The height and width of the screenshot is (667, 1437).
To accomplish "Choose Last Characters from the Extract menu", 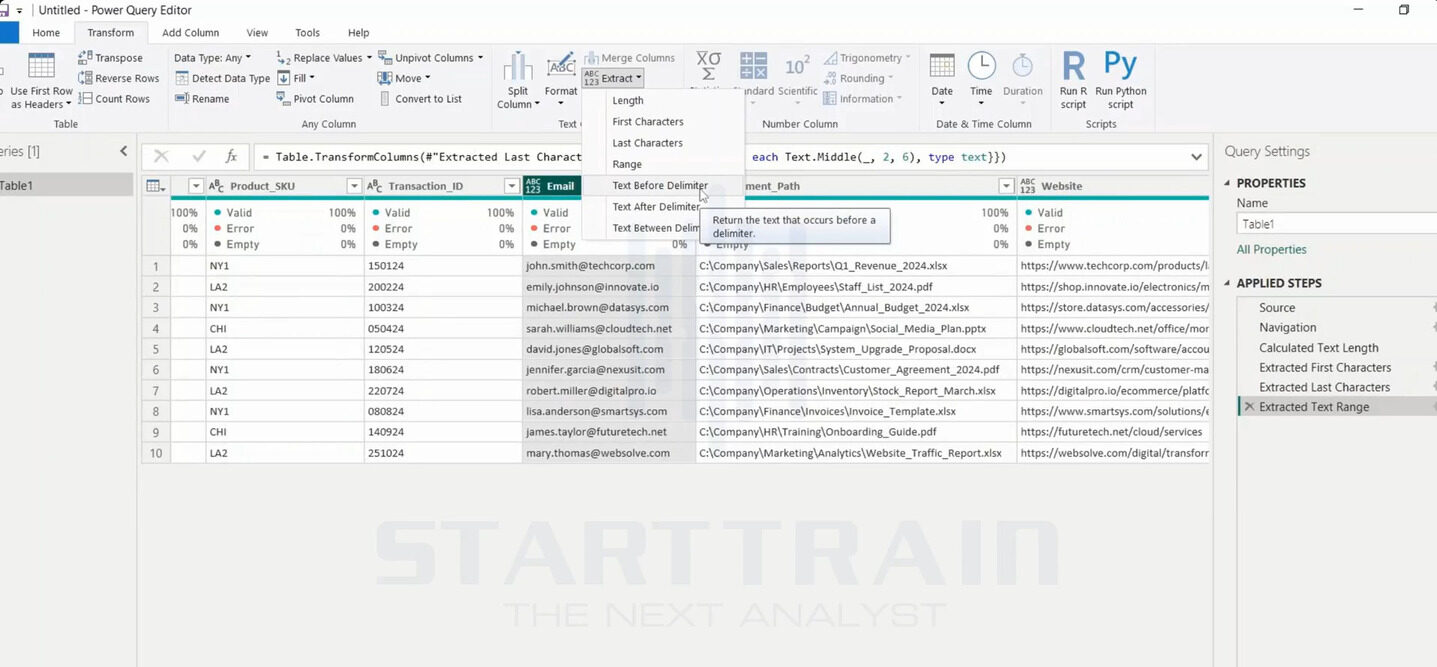I will 663,143.
